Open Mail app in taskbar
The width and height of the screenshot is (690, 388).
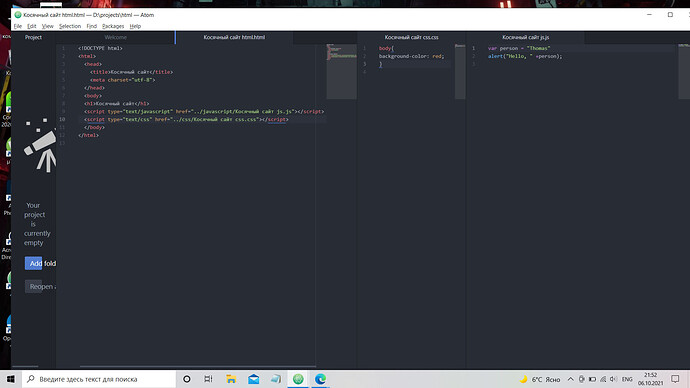[x=253, y=379]
